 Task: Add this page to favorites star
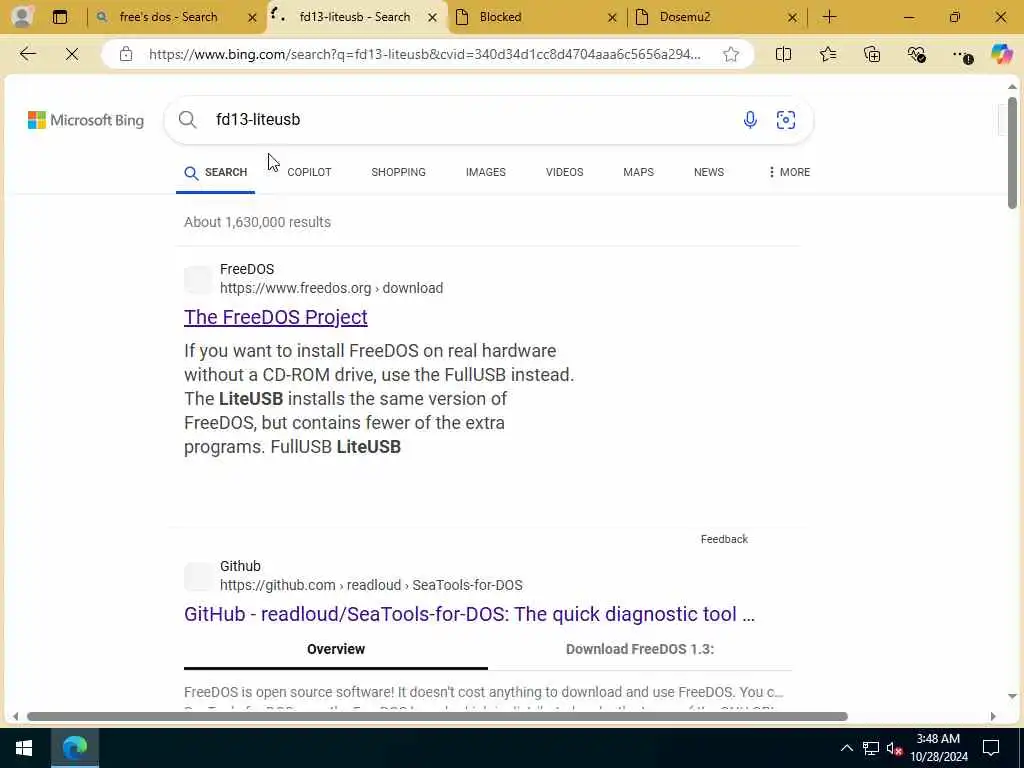coord(731,54)
